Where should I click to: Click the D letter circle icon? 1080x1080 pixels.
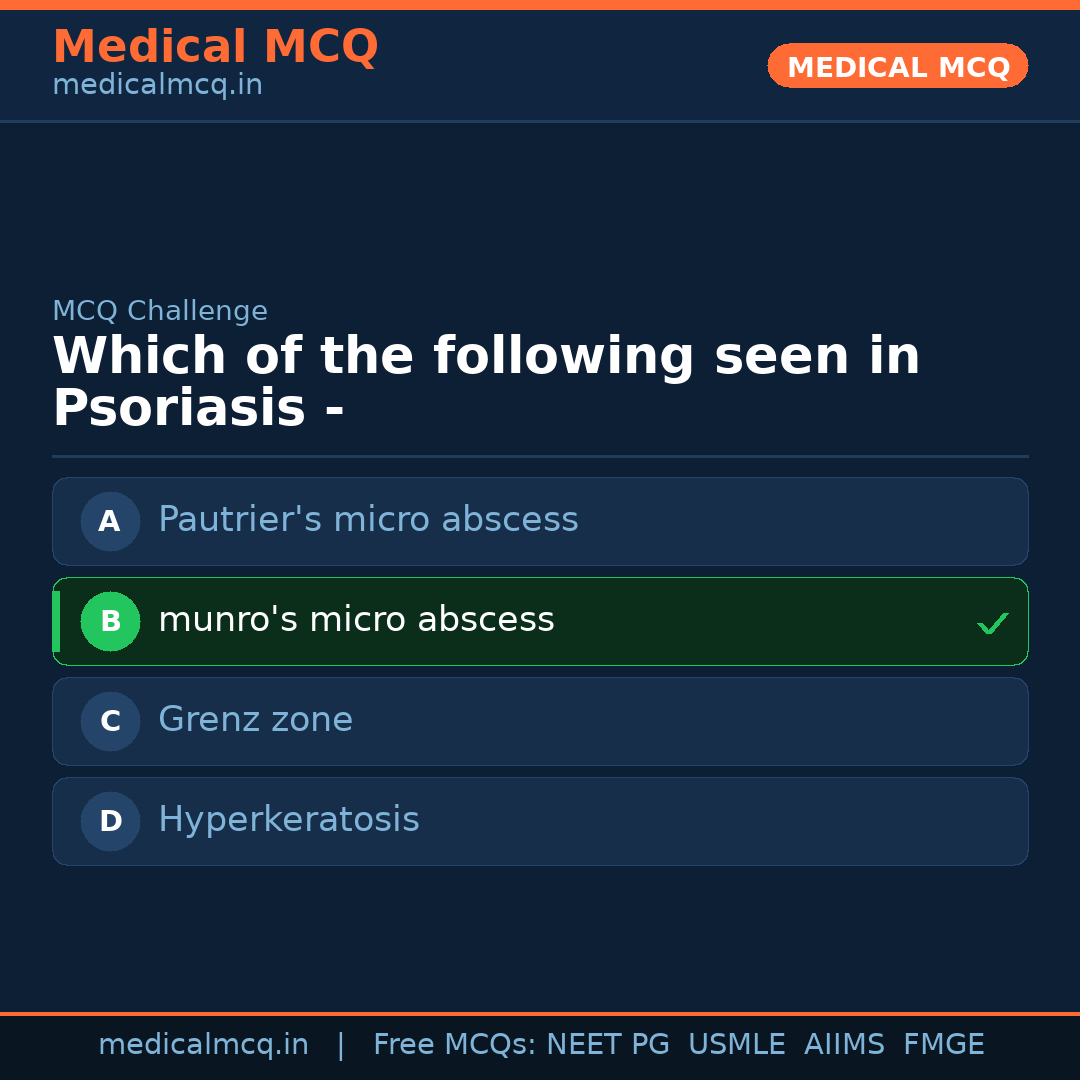[x=110, y=821]
